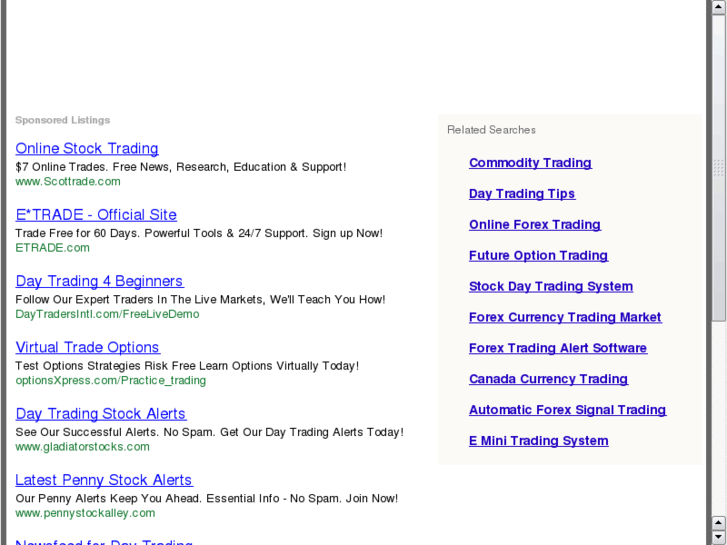This screenshot has width=727, height=545.
Task: Open the E*TRADE - Official Site link
Action: click(x=96, y=215)
